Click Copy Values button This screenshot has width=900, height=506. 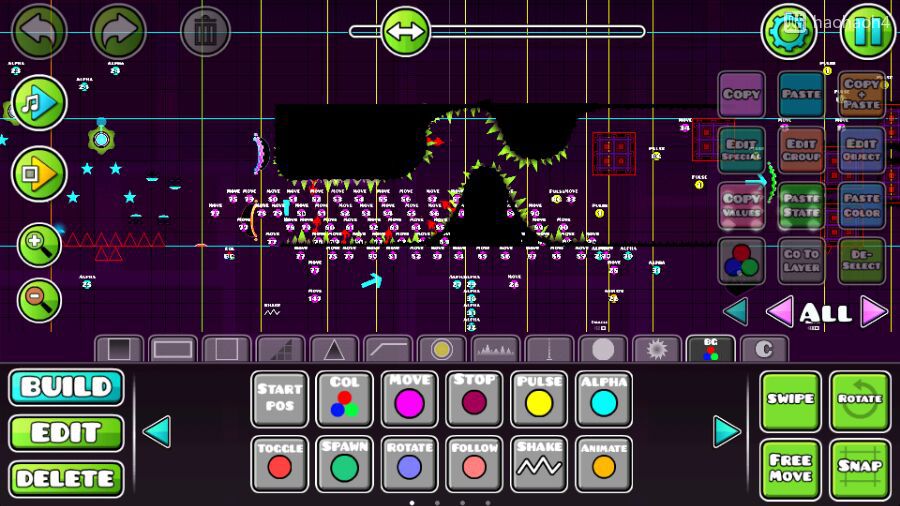coord(741,205)
